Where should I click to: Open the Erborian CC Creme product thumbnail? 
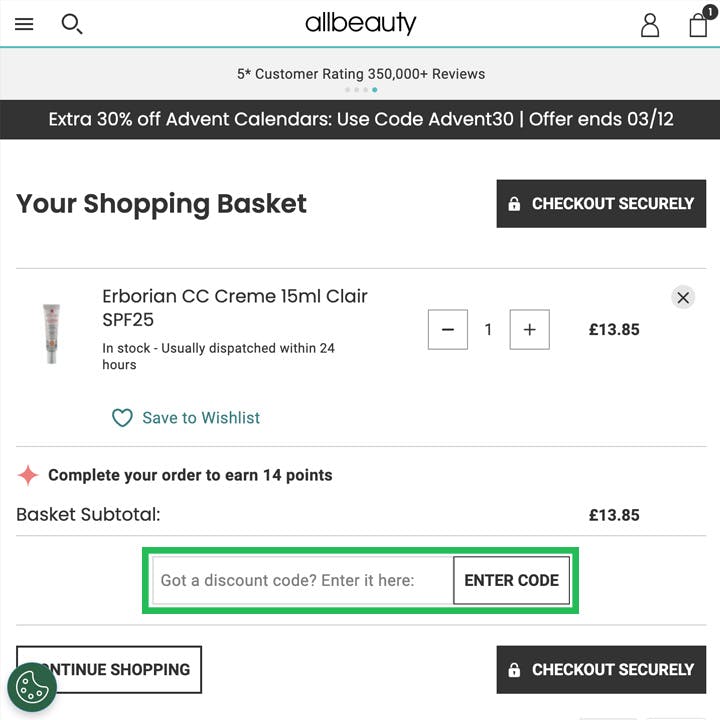(x=51, y=332)
